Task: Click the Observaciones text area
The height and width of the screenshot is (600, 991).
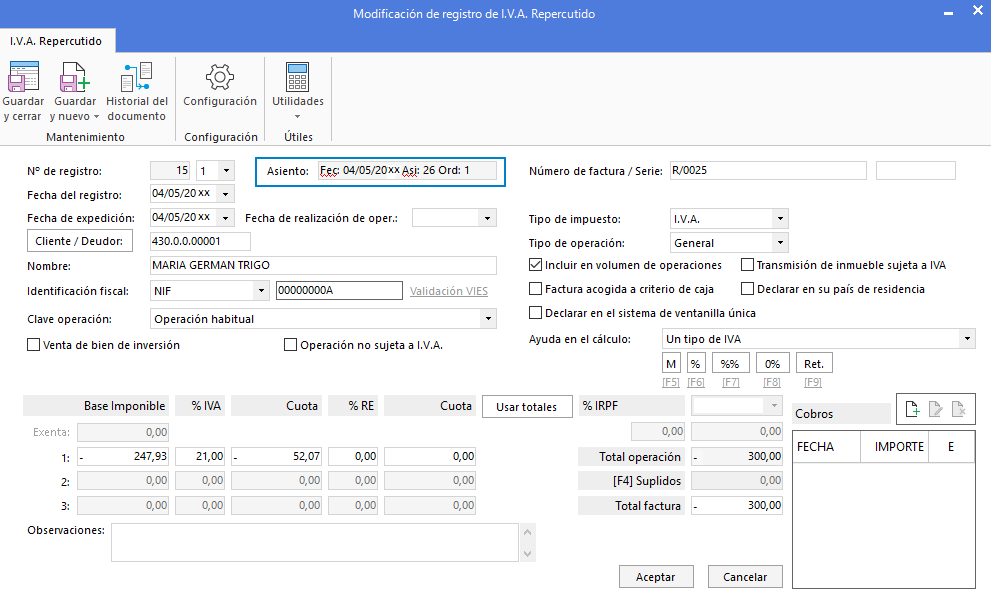Action: (x=315, y=542)
